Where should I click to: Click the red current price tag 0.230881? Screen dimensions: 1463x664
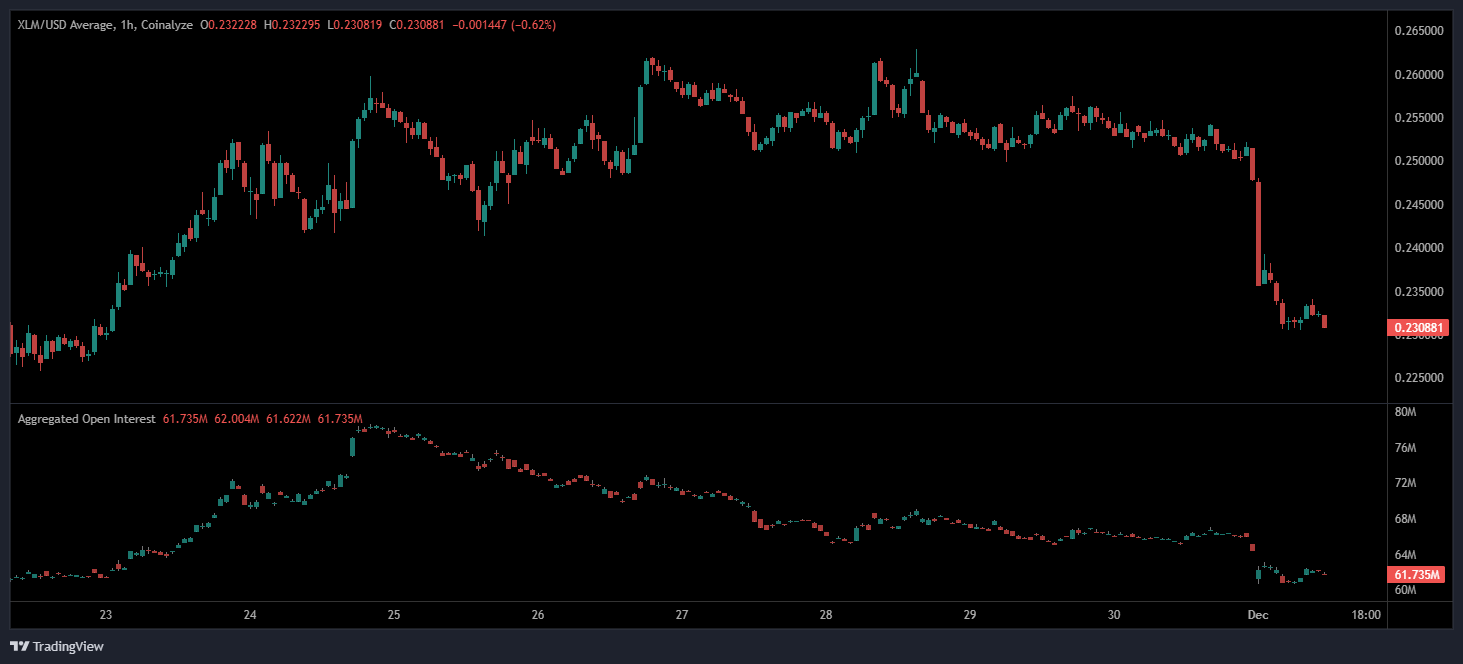point(1418,327)
